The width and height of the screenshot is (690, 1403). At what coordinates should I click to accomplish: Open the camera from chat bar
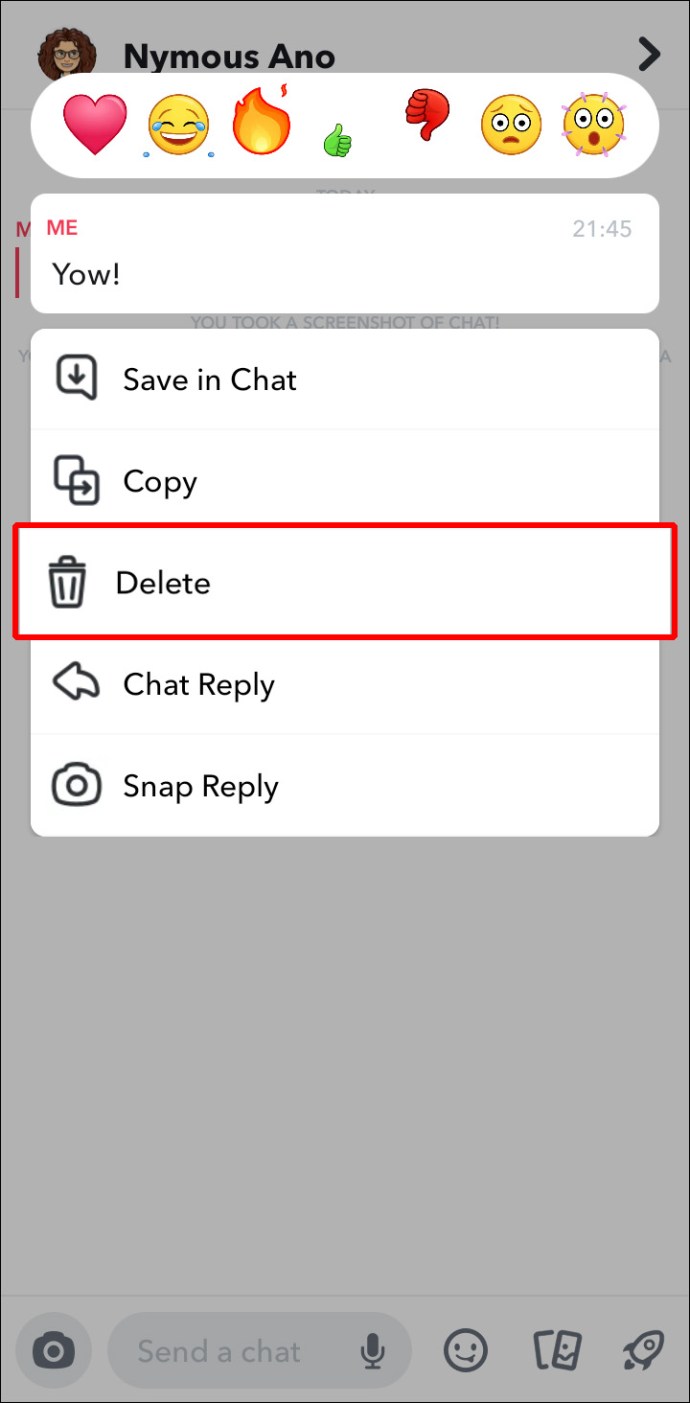click(53, 1352)
